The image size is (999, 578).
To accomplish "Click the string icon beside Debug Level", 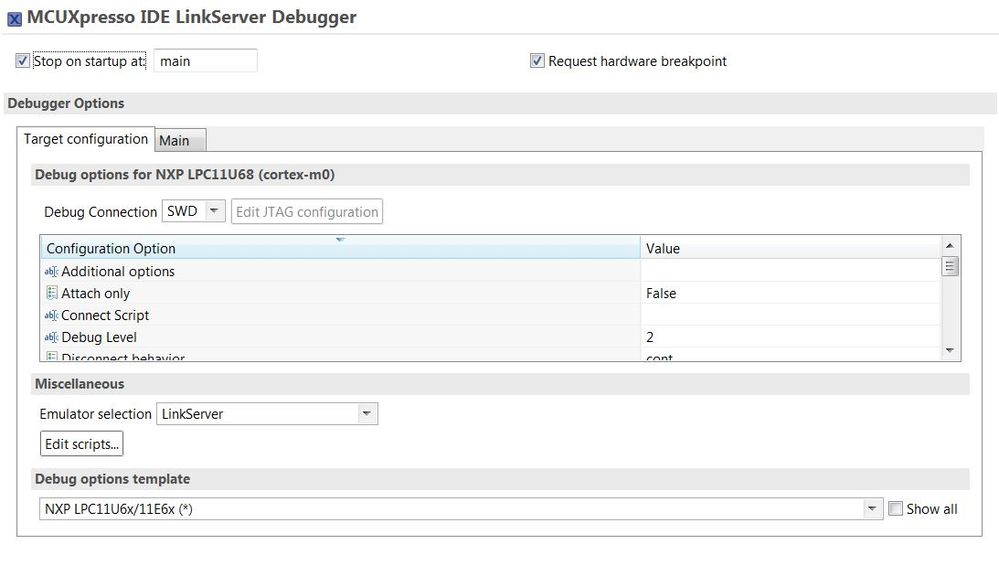I will coord(50,337).
